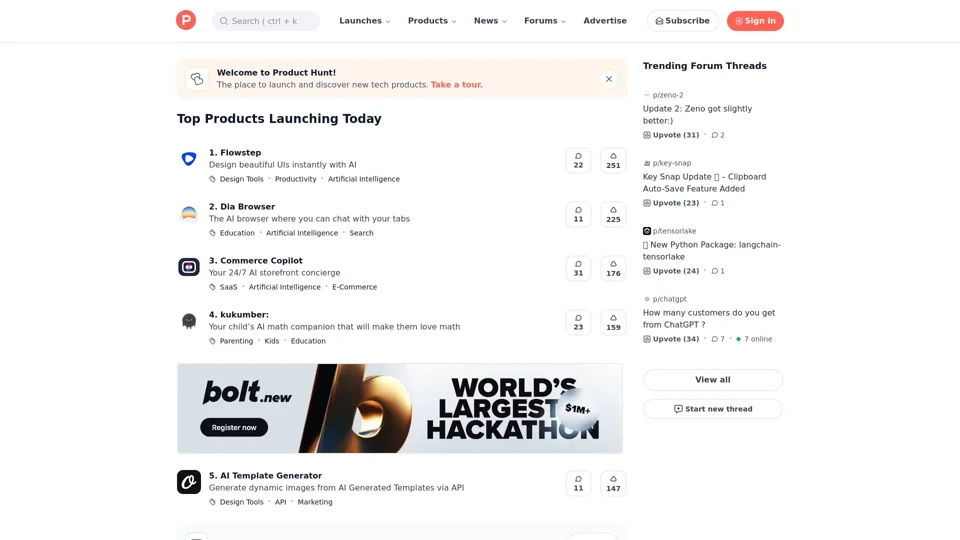Upvote the tensorlake thread (24)
960x540 pixels.
[x=671, y=271]
